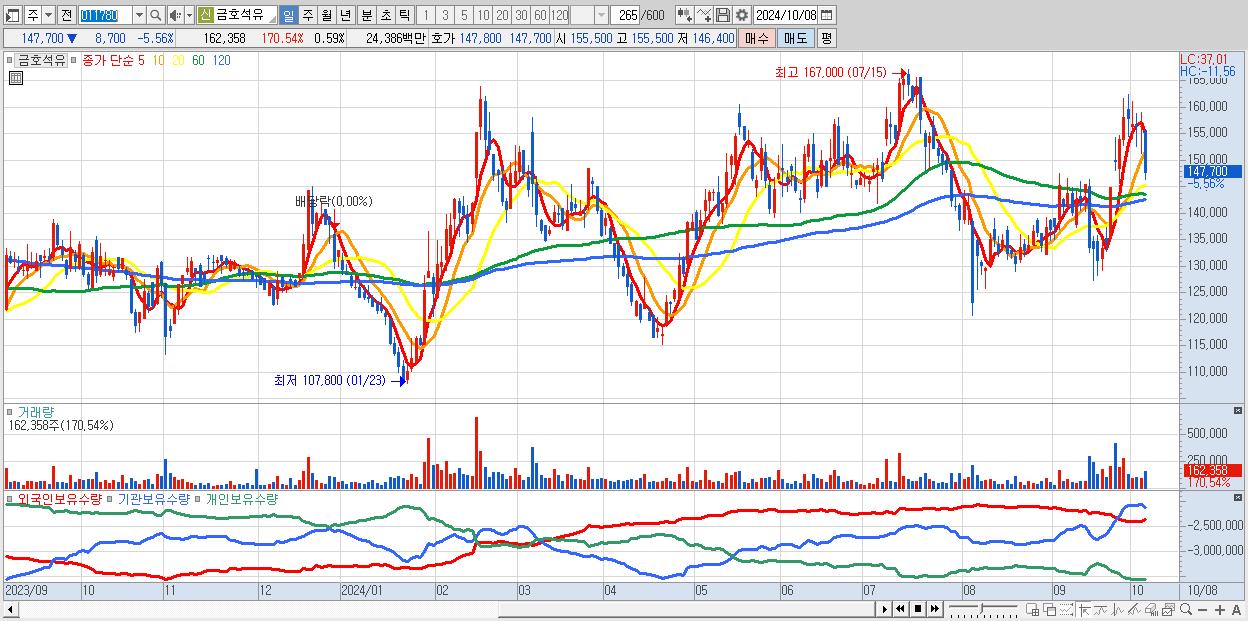Click the diagonal line chart tool icon
Screen dimensions: 1248x621
1134,609
